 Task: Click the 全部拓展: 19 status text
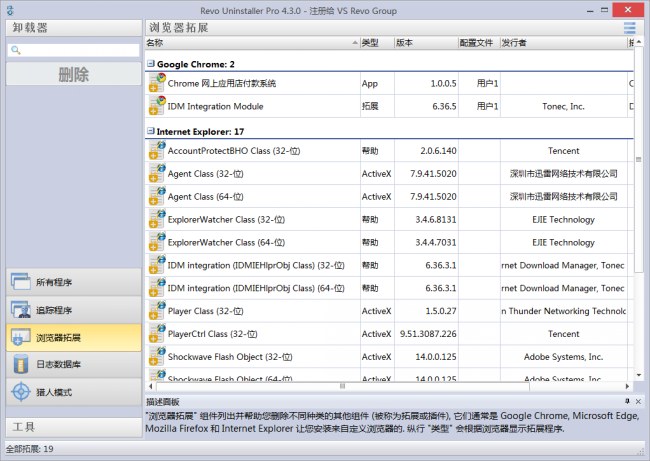tap(29, 449)
